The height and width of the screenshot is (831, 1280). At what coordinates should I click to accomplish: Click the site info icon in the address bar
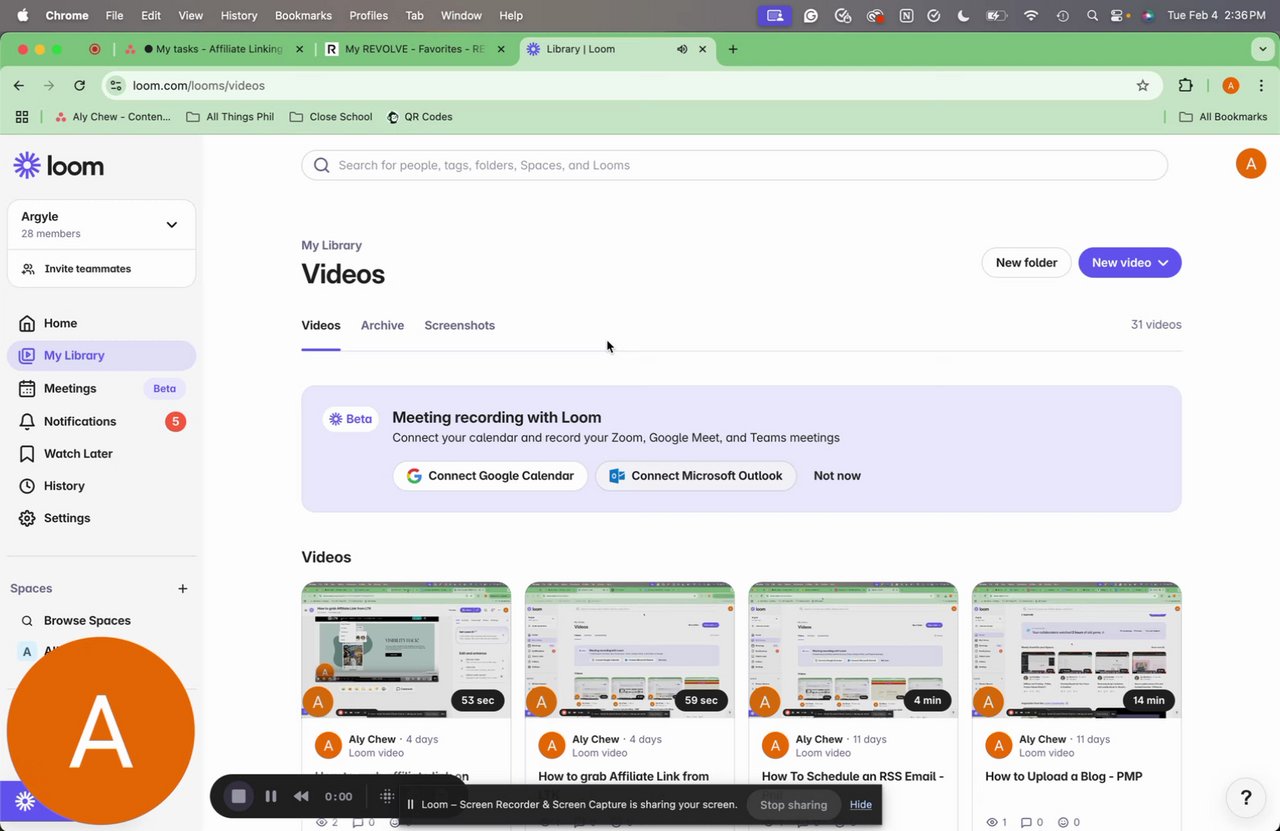116,85
